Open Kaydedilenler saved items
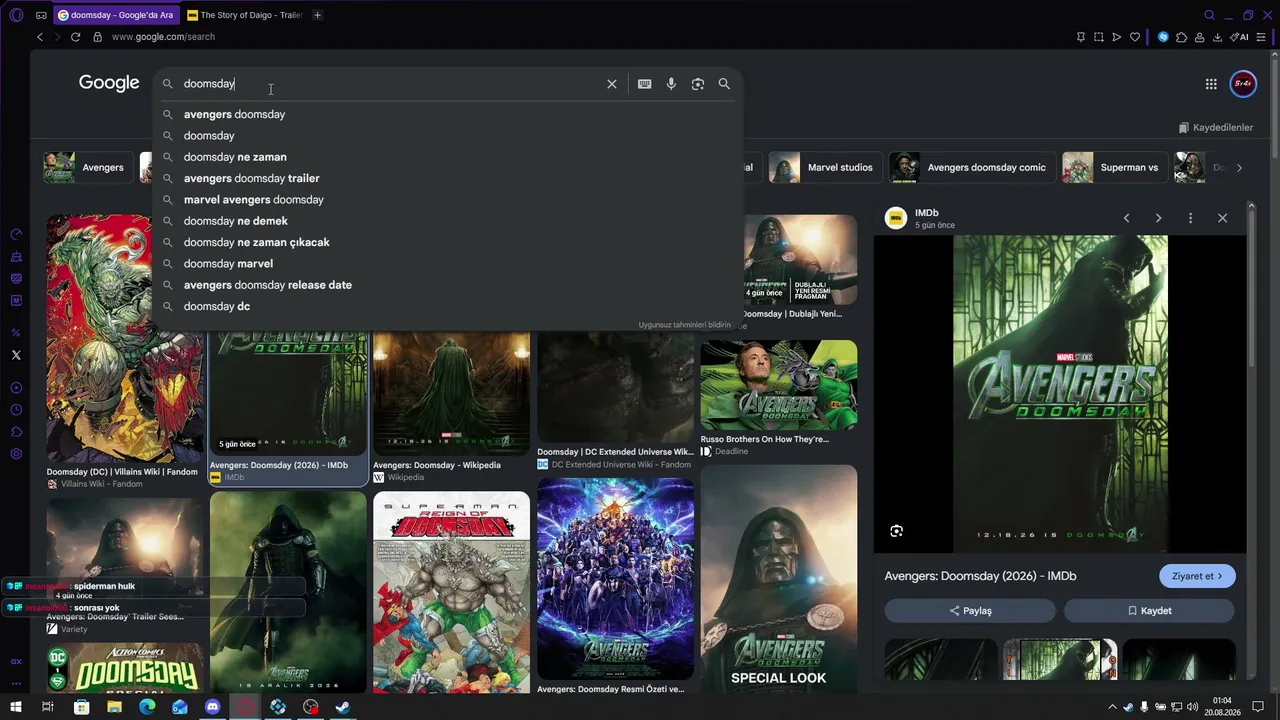This screenshot has width=1280, height=720. [1216, 128]
